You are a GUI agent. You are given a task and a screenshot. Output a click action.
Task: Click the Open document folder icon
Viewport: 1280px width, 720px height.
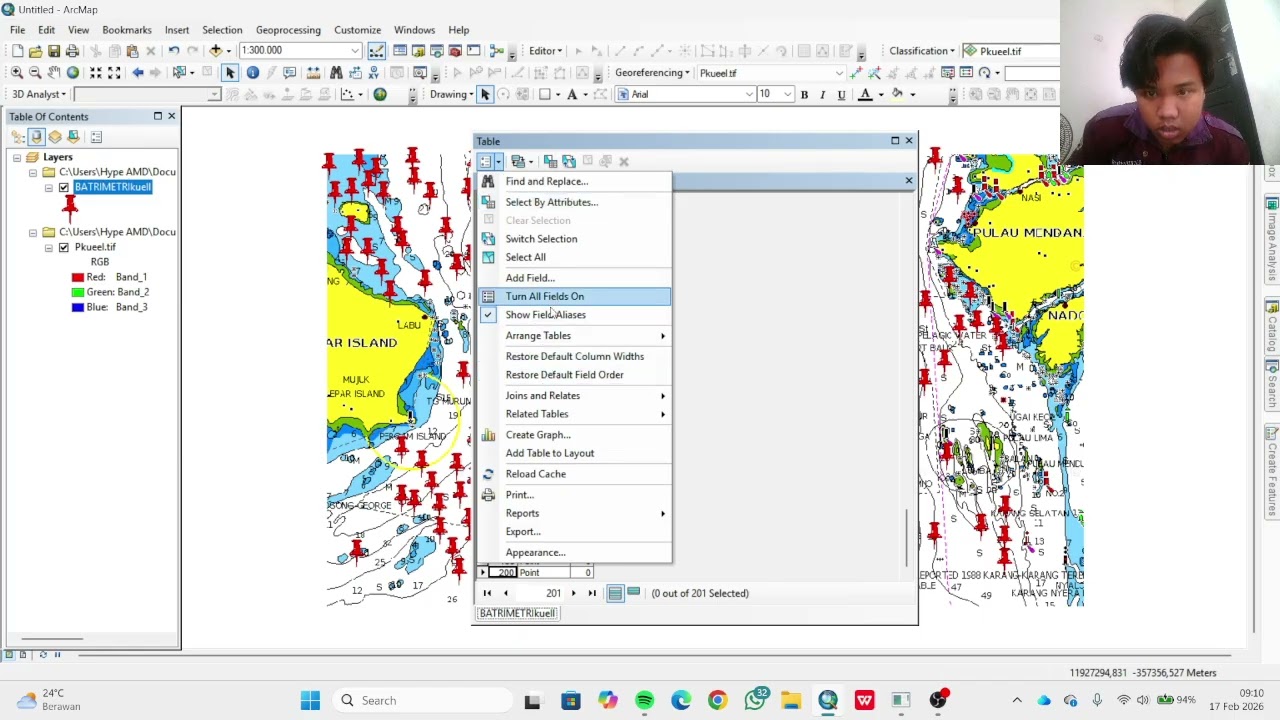pyautogui.click(x=36, y=51)
